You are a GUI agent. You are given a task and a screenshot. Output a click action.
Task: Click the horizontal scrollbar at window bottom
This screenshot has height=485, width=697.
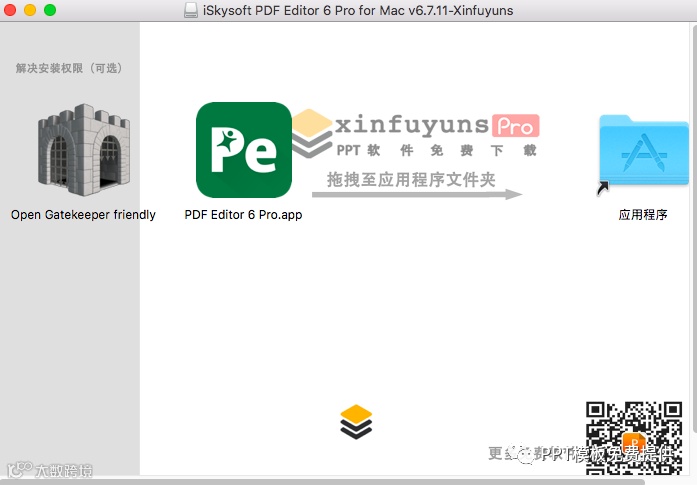point(322,482)
